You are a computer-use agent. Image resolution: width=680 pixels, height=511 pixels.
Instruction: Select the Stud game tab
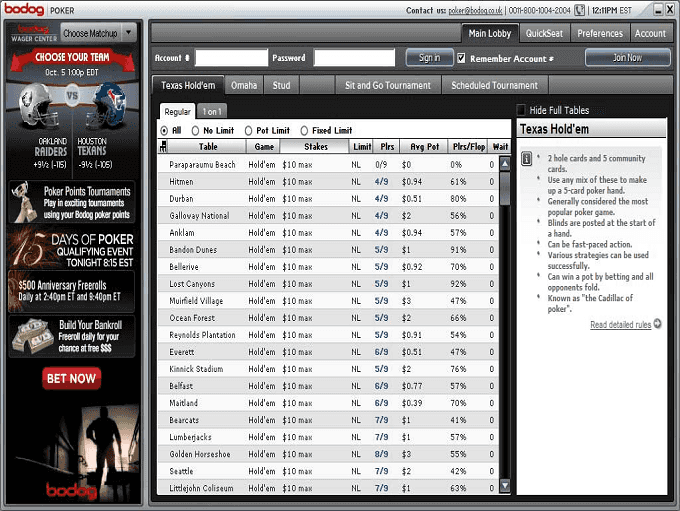point(281,85)
